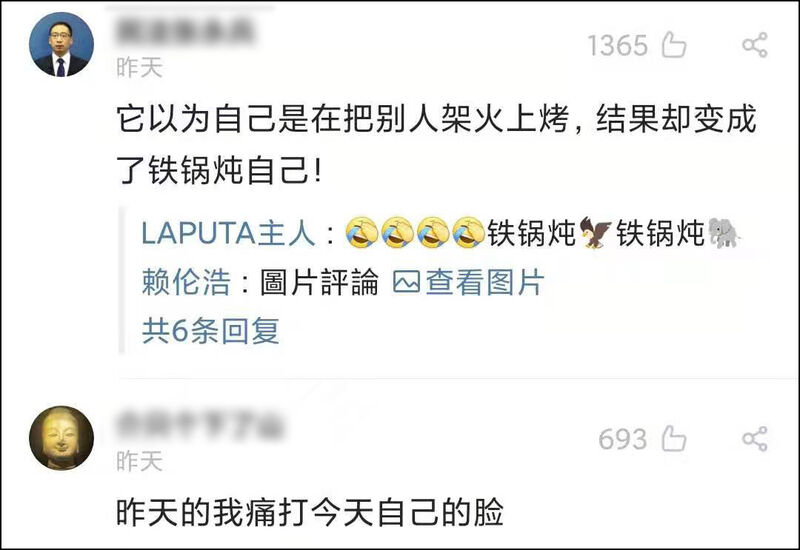Share the second comment
The width and height of the screenshot is (800, 550).
coord(755,439)
